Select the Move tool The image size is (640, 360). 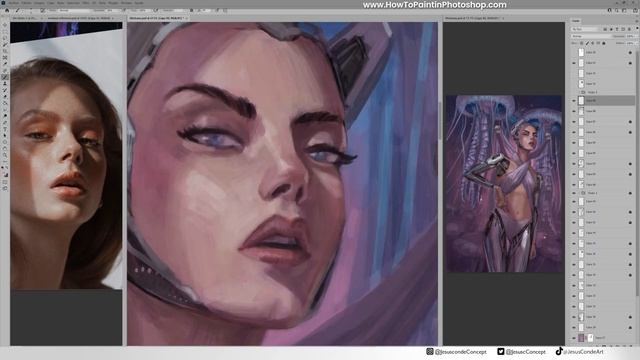click(5, 25)
